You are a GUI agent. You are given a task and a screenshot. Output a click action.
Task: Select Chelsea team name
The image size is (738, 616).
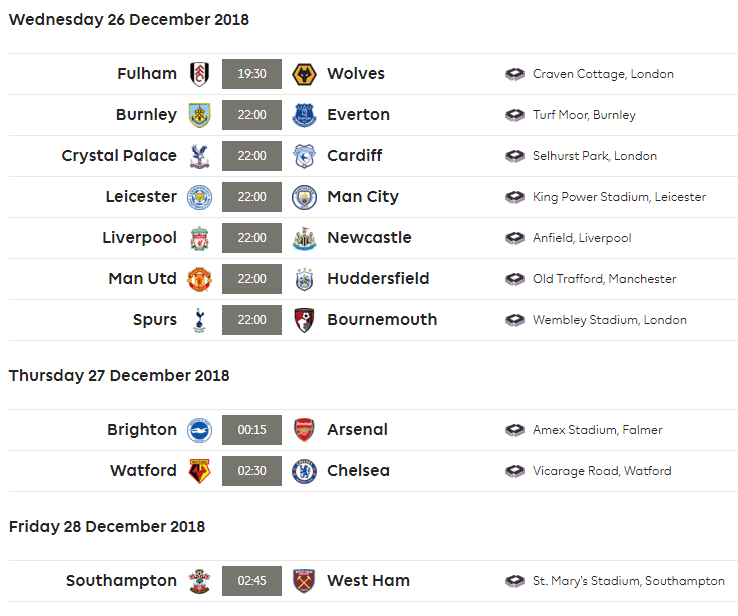pyautogui.click(x=358, y=471)
